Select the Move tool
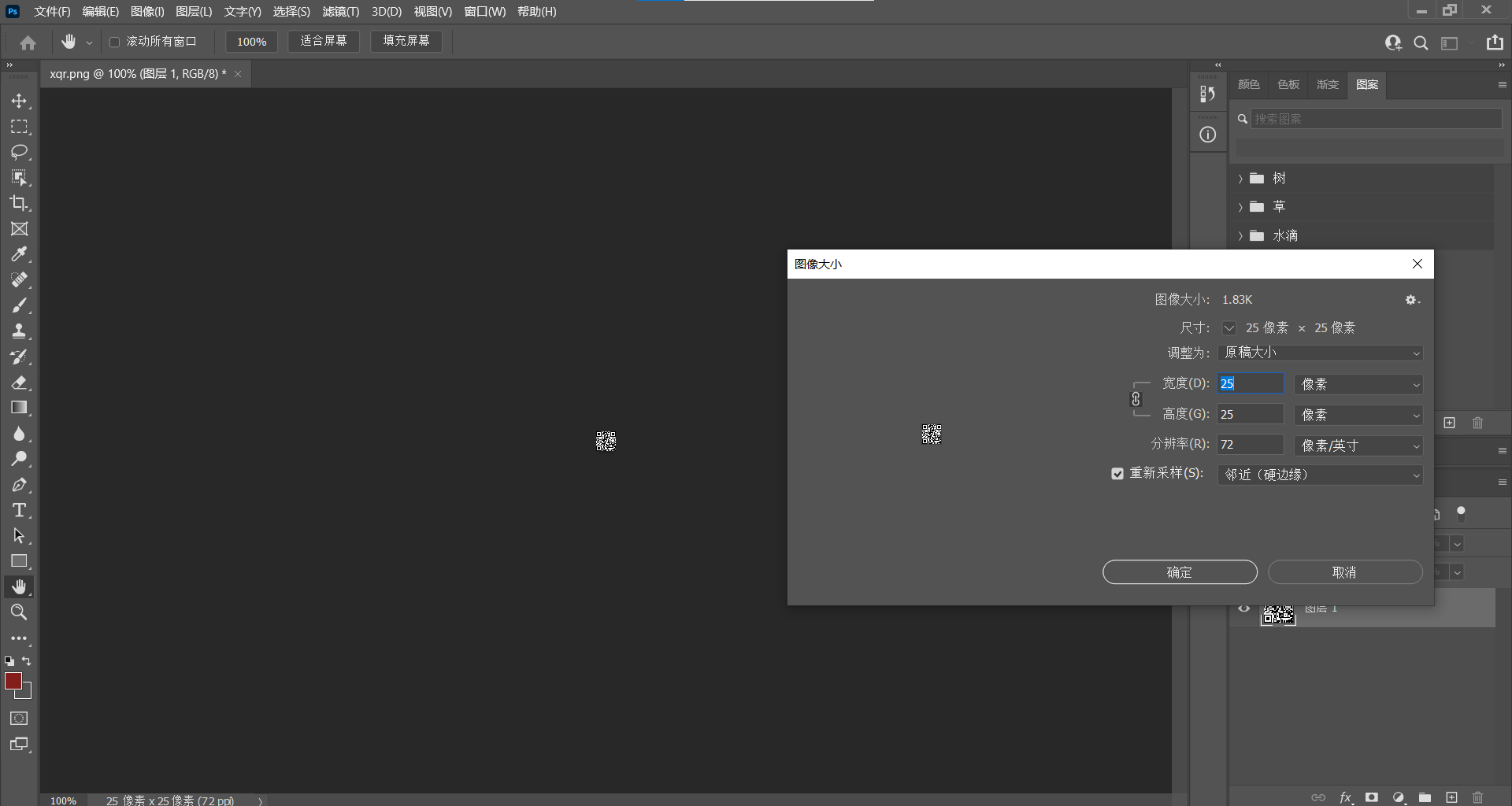Screen dimensions: 1512x806 coord(19,102)
